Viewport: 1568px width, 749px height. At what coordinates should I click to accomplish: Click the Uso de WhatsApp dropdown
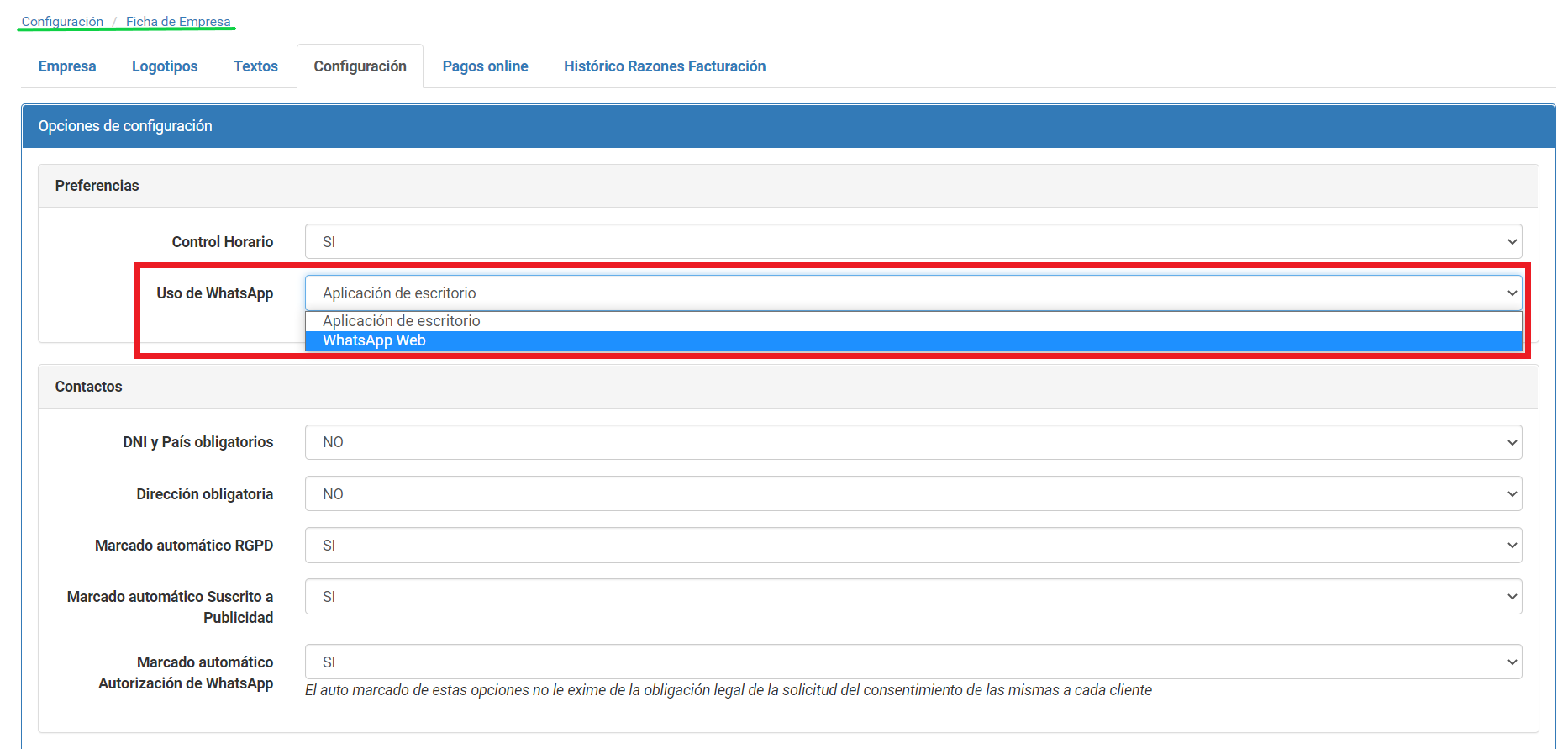913,293
